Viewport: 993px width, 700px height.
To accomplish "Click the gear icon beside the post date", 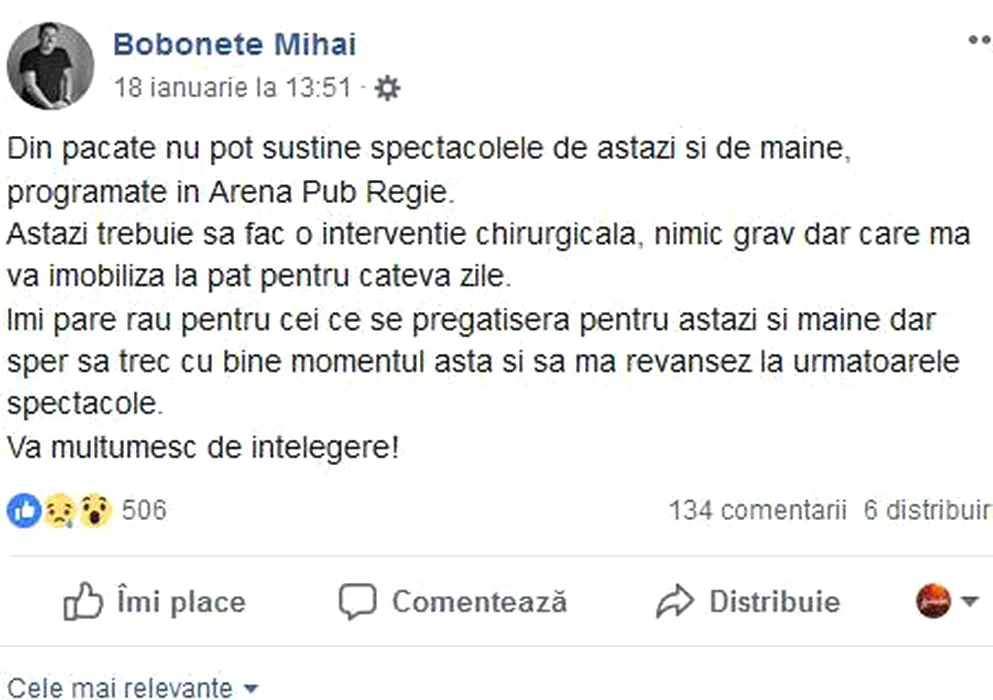I will pos(387,89).
